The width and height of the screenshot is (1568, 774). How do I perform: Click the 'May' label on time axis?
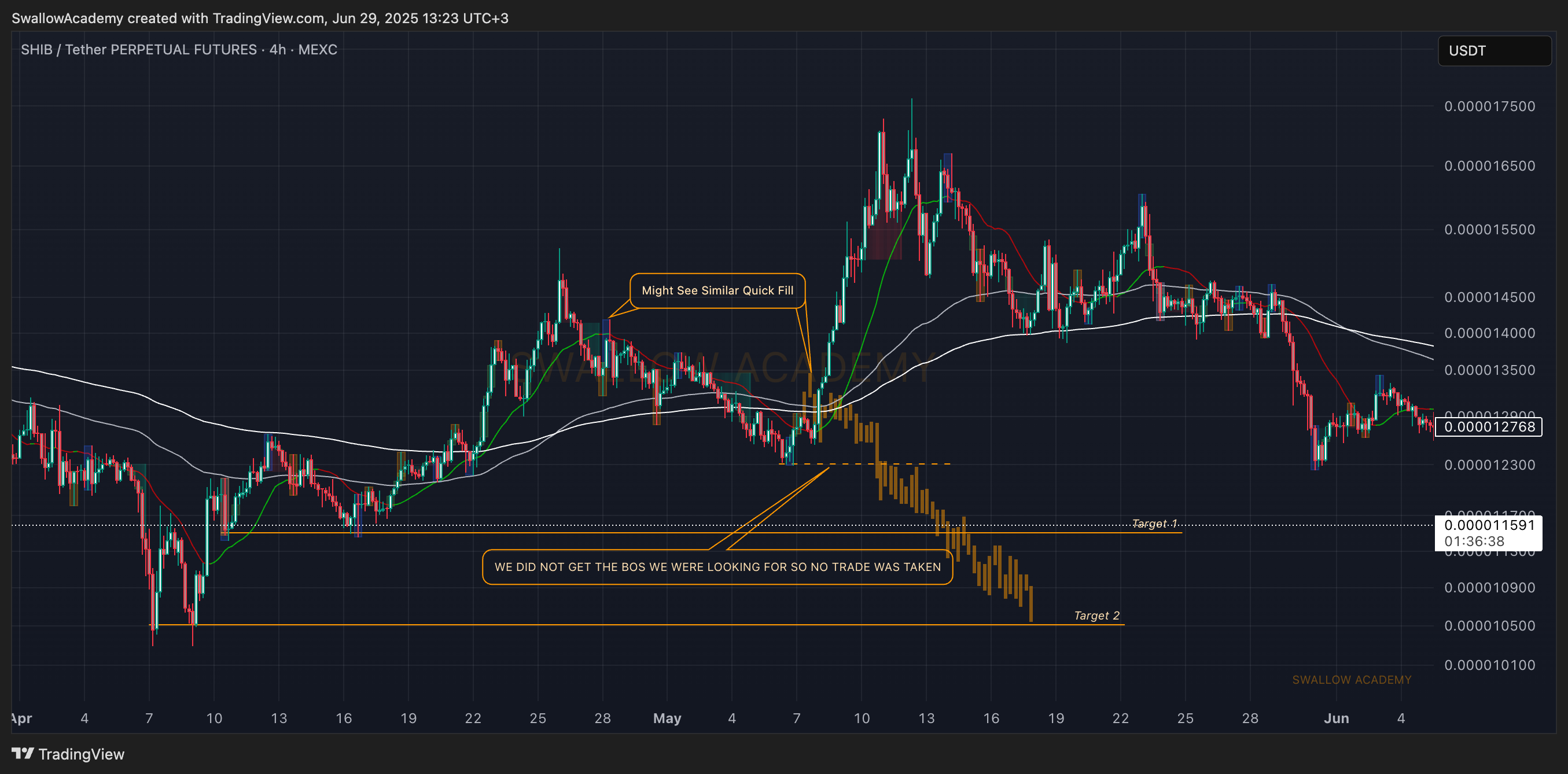[x=667, y=718]
